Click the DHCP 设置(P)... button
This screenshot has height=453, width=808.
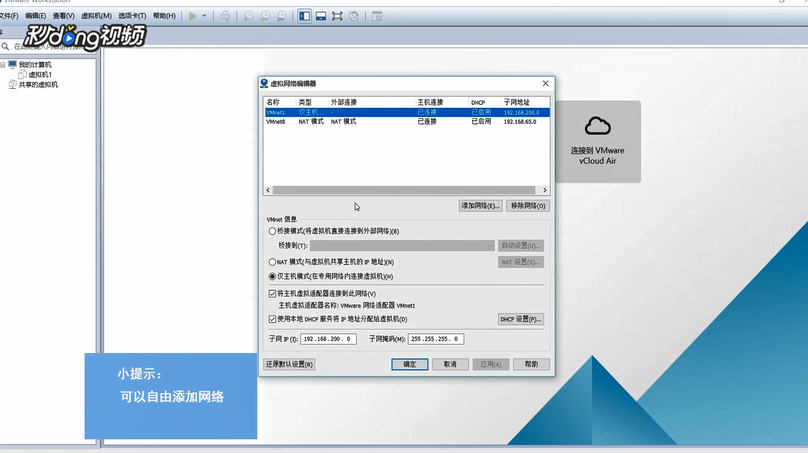[520, 320]
